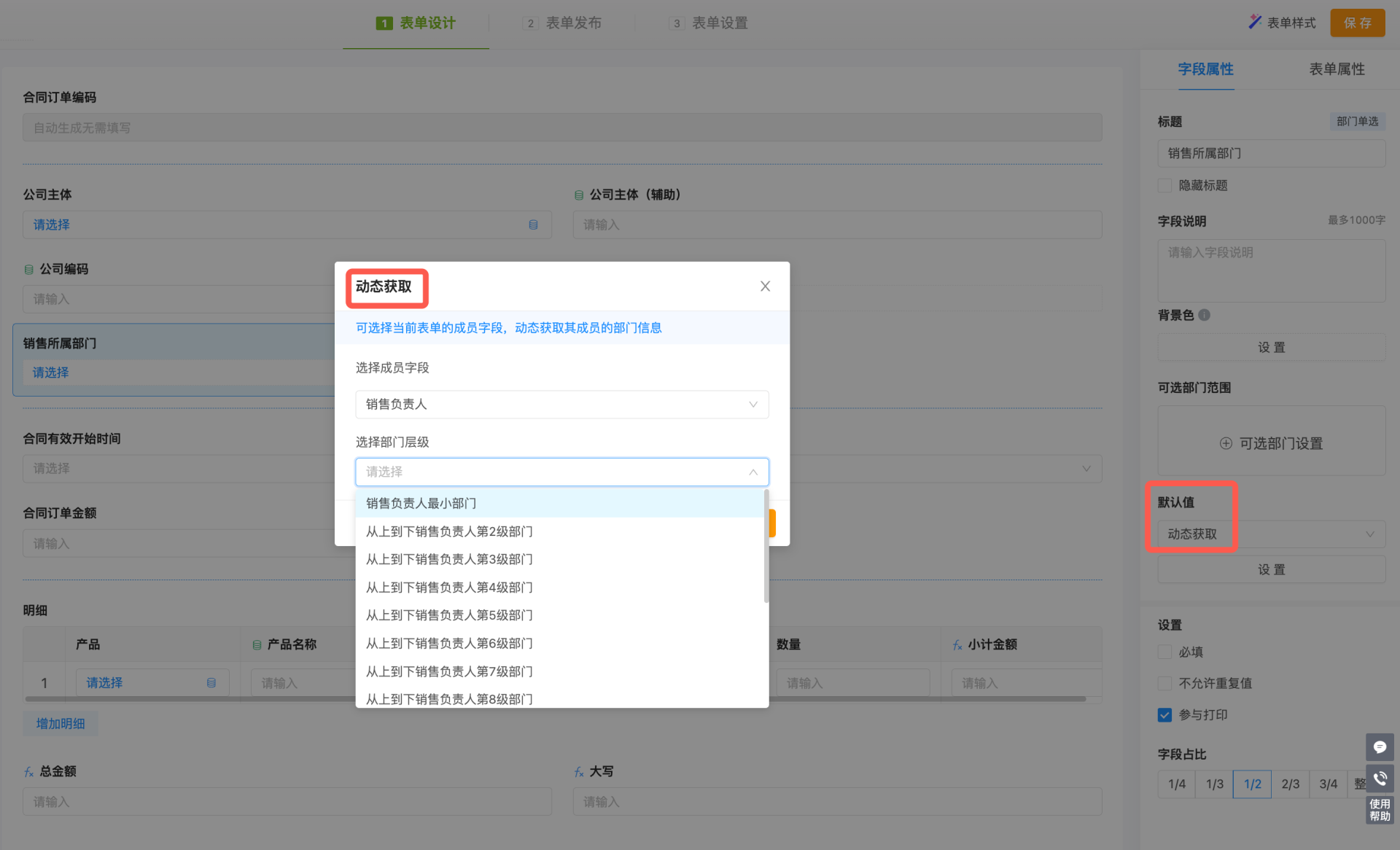The width and height of the screenshot is (1400, 850).
Task: Click the 保存 button
Action: click(1357, 23)
